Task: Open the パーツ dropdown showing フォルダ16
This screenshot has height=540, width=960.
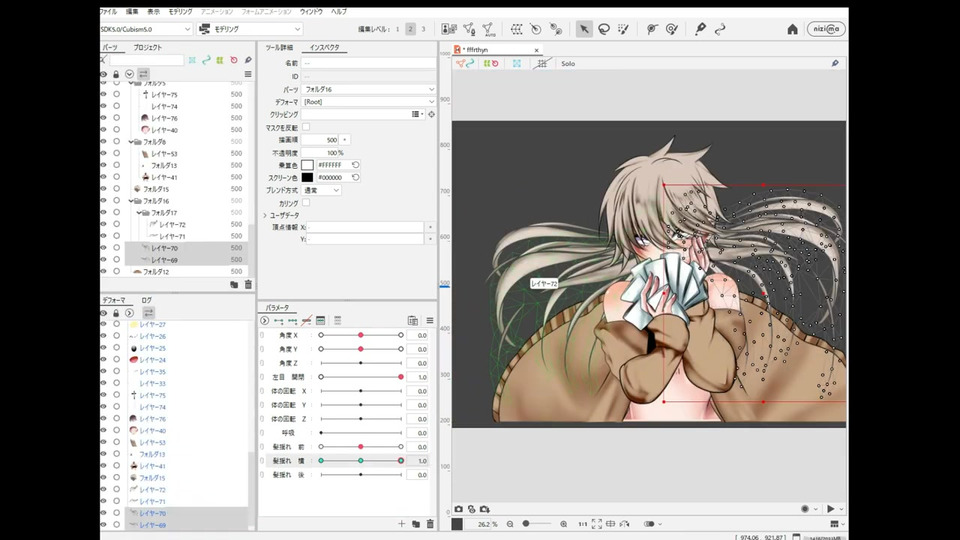Action: 369,89
